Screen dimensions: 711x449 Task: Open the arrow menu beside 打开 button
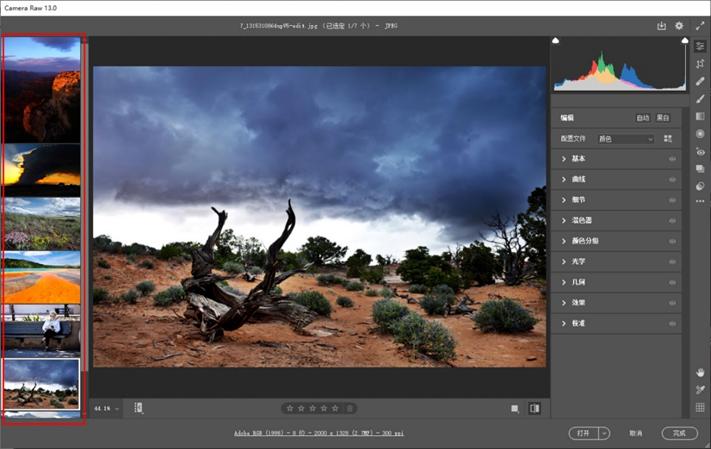pyautogui.click(x=604, y=433)
